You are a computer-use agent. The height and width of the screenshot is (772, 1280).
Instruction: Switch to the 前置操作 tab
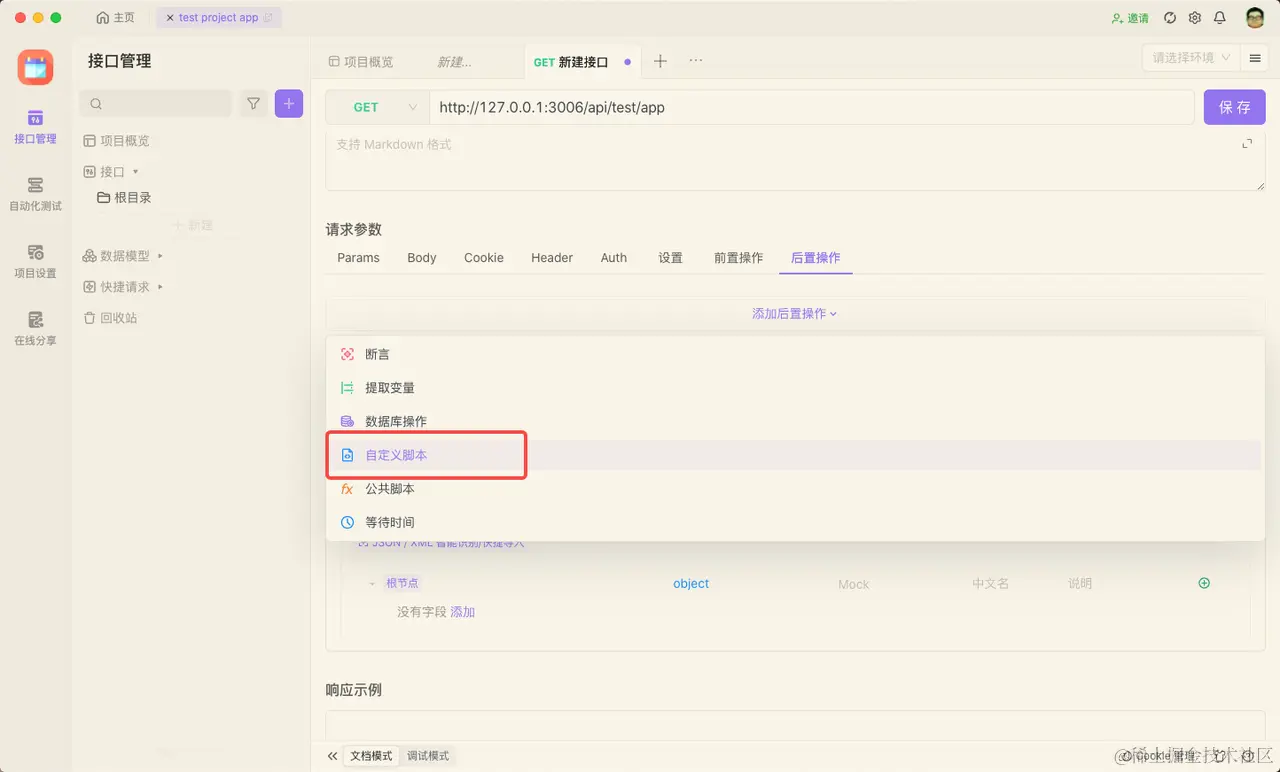(739, 258)
